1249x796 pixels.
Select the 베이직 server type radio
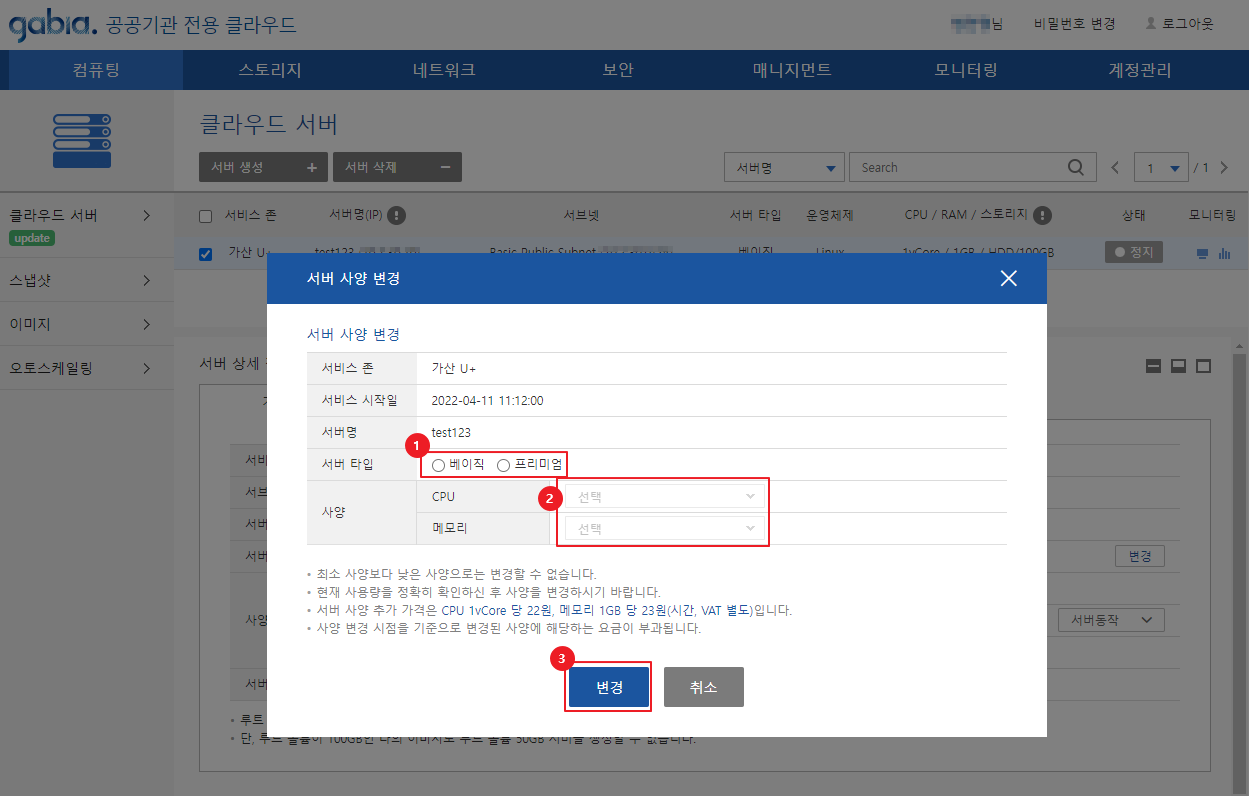click(x=439, y=465)
